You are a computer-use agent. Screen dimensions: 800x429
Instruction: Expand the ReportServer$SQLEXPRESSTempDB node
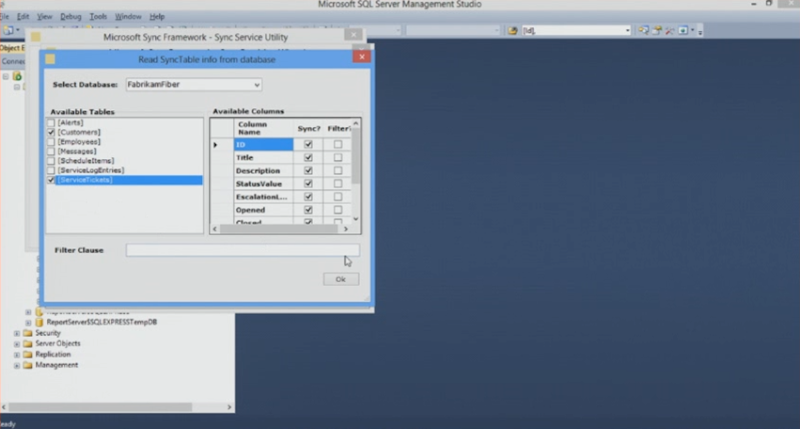coord(28,322)
